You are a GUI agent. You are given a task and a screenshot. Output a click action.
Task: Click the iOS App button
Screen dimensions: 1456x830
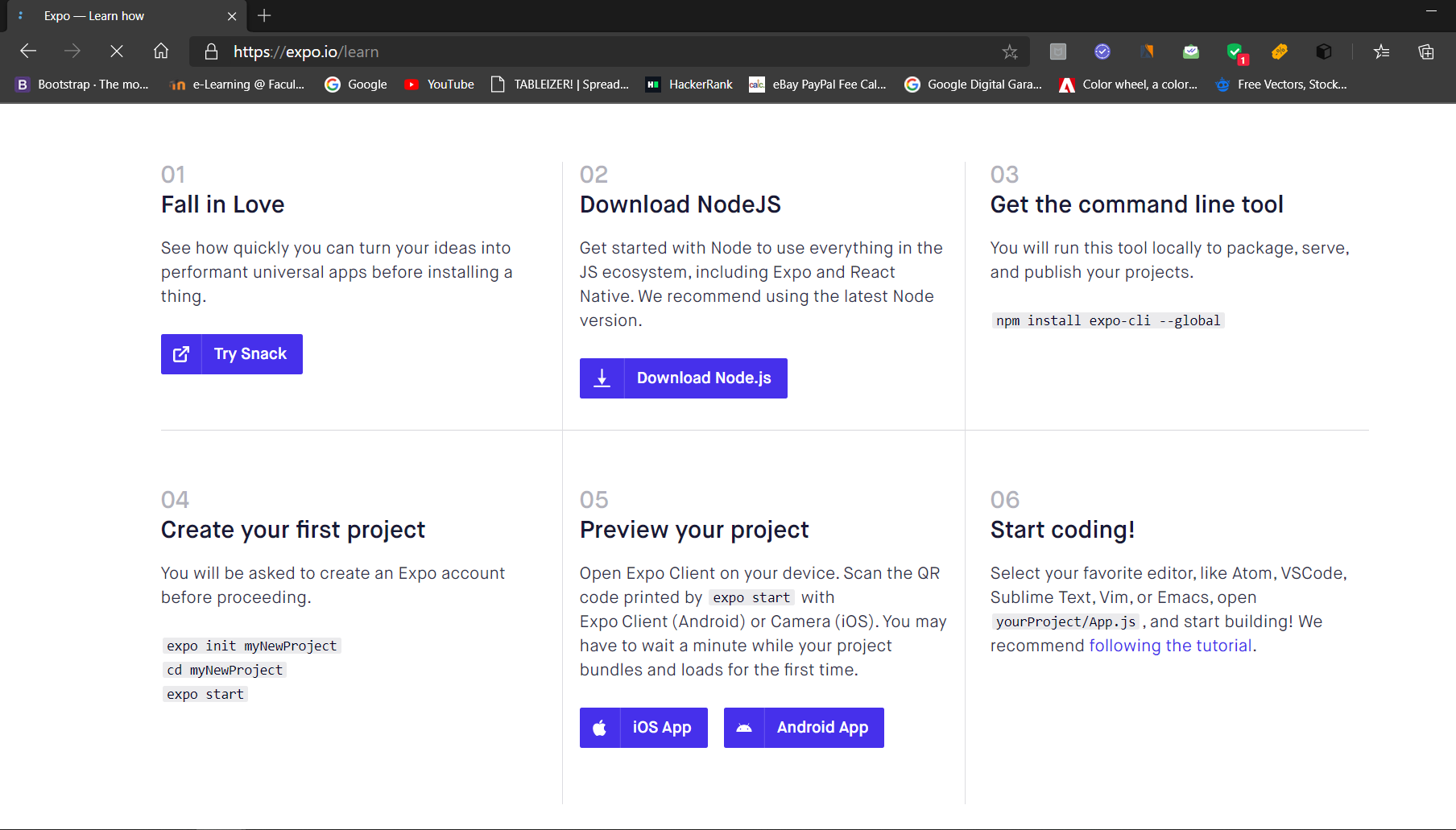(x=643, y=728)
